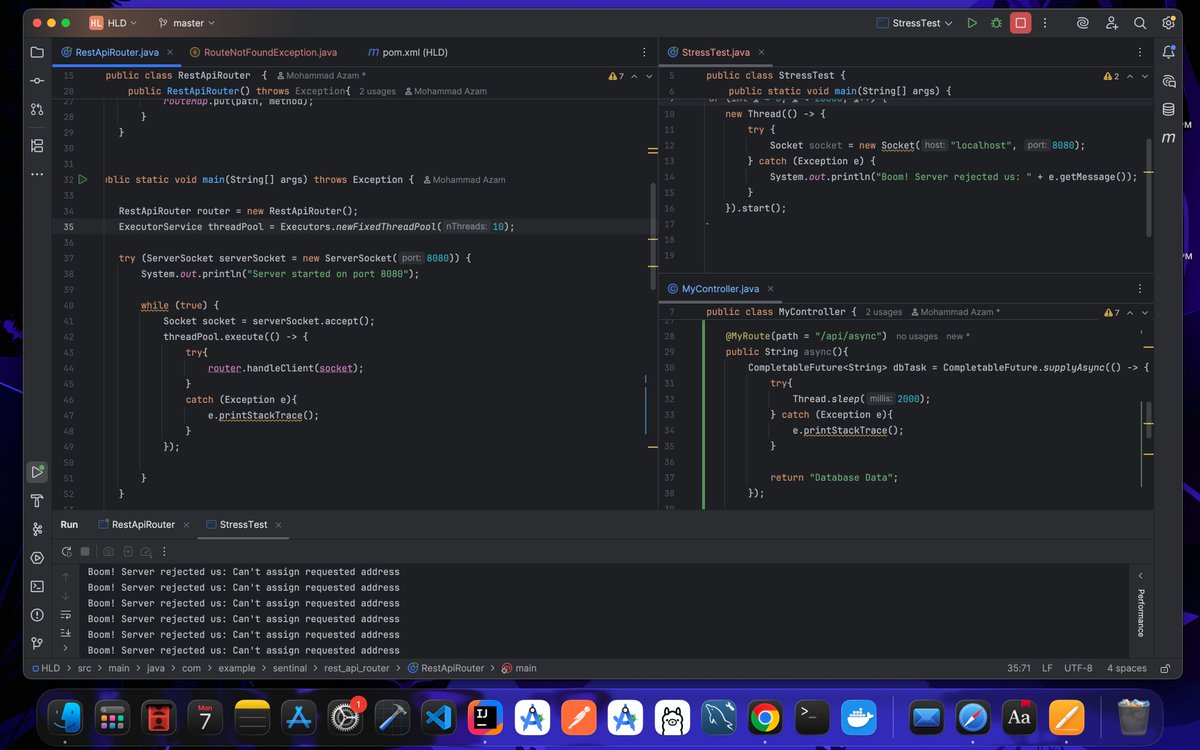Toggle scroll to end in Run console
This screenshot has width=1200, height=750.
click(x=66, y=633)
